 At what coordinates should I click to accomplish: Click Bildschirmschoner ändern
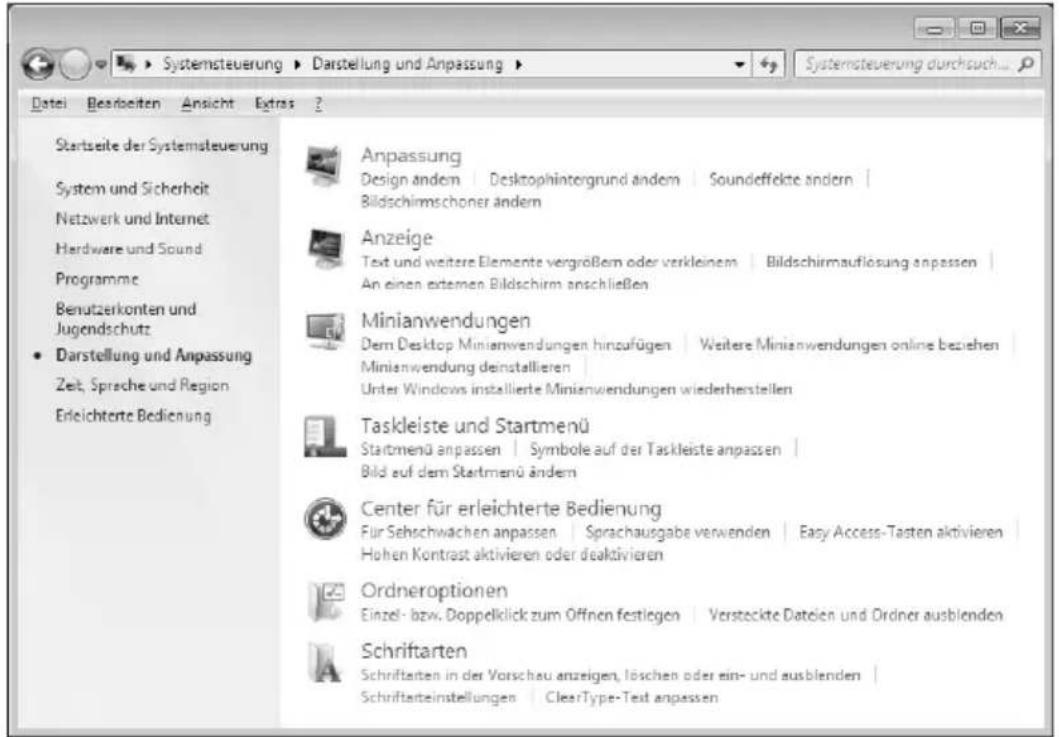click(x=450, y=202)
